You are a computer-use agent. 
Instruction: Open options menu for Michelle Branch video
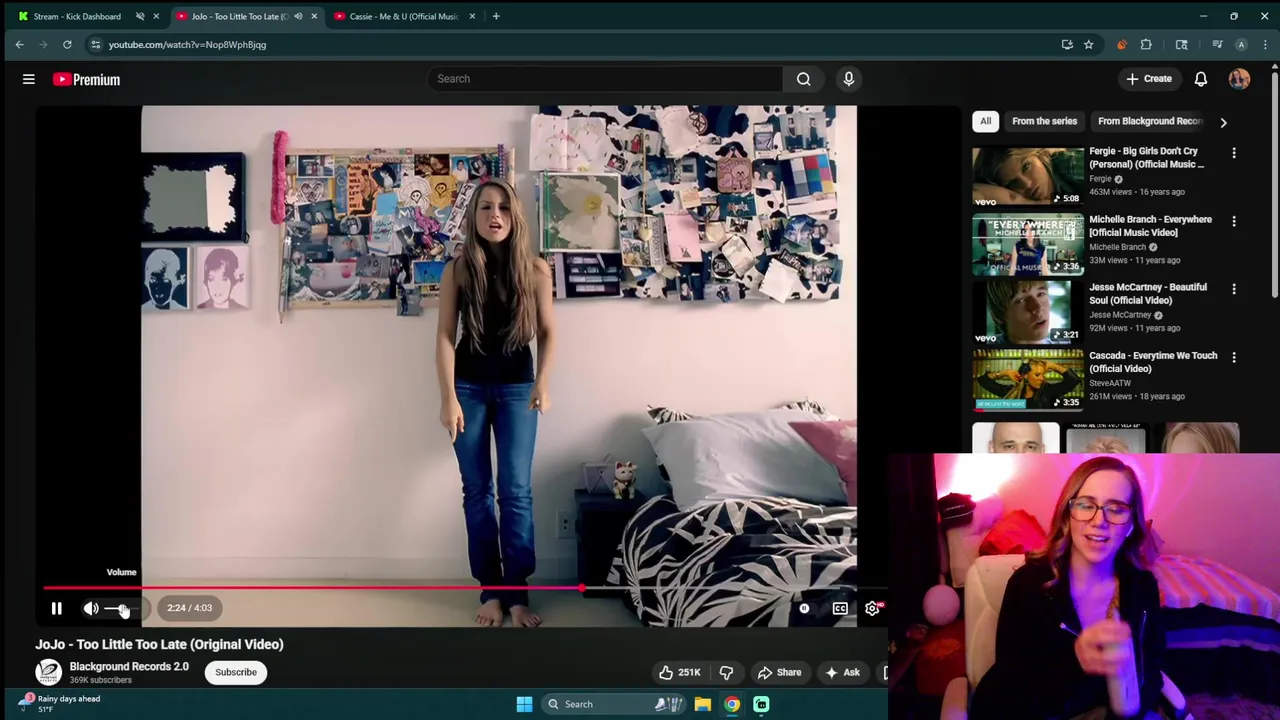point(1234,221)
